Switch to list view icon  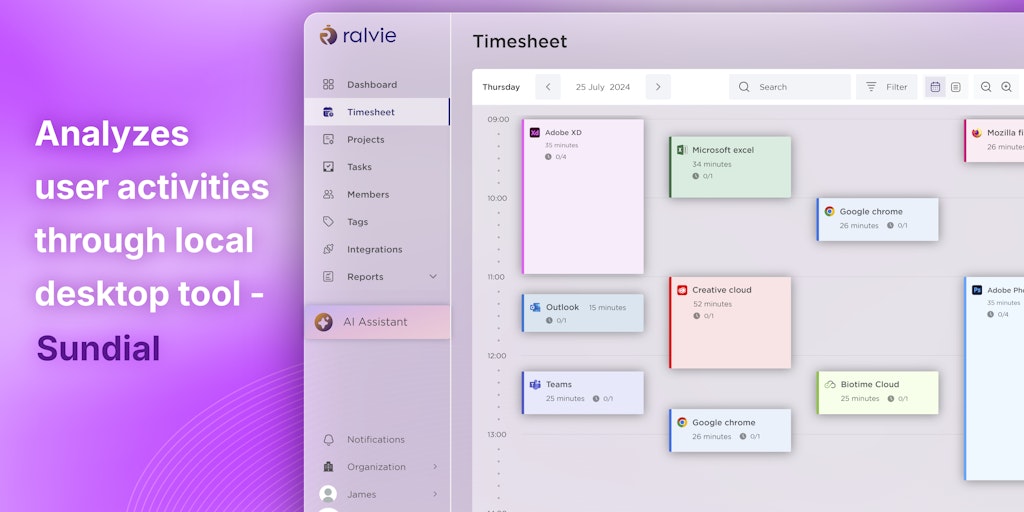[955, 87]
